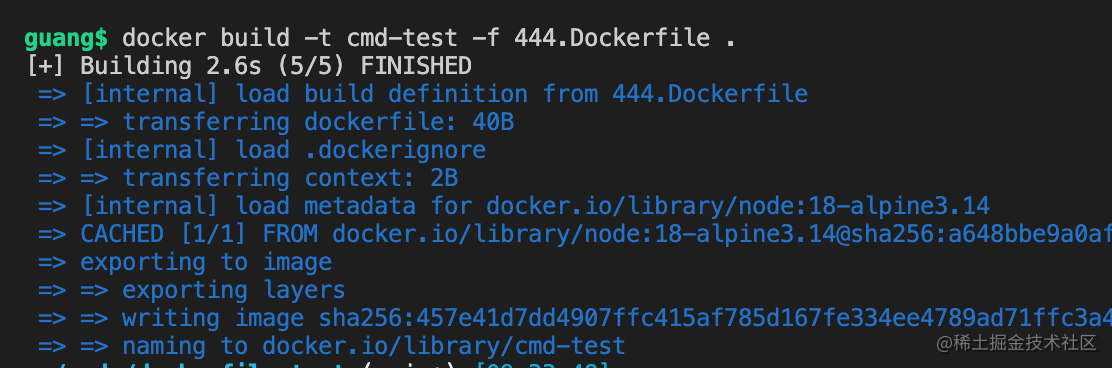Click the [+] marker before Building
The width and height of the screenshot is (1112, 368).
45,66
